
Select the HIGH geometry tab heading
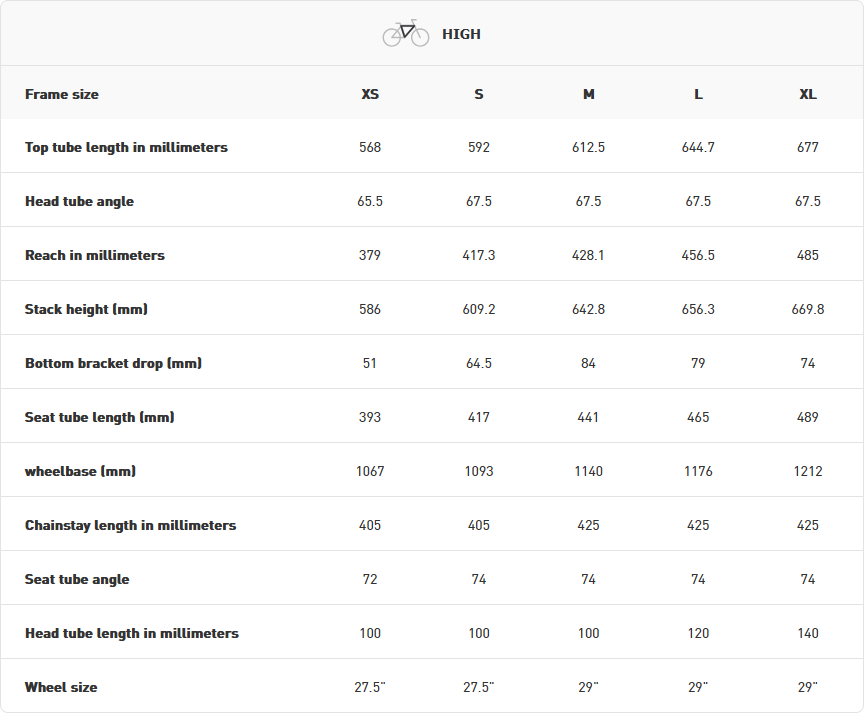461,34
